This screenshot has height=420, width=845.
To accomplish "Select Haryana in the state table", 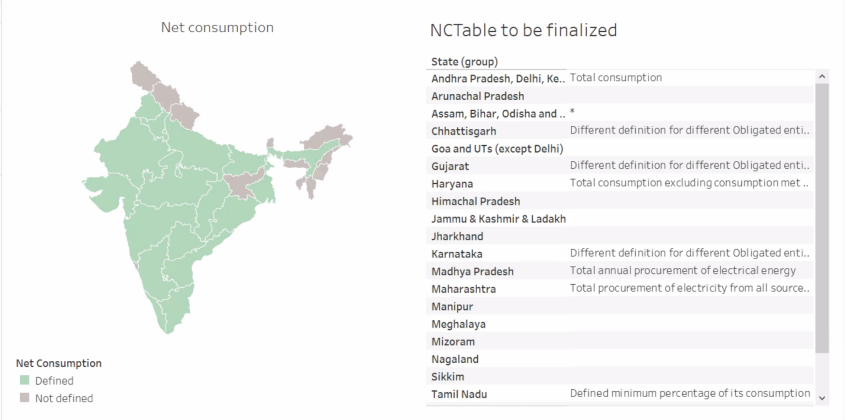I will pos(452,184).
